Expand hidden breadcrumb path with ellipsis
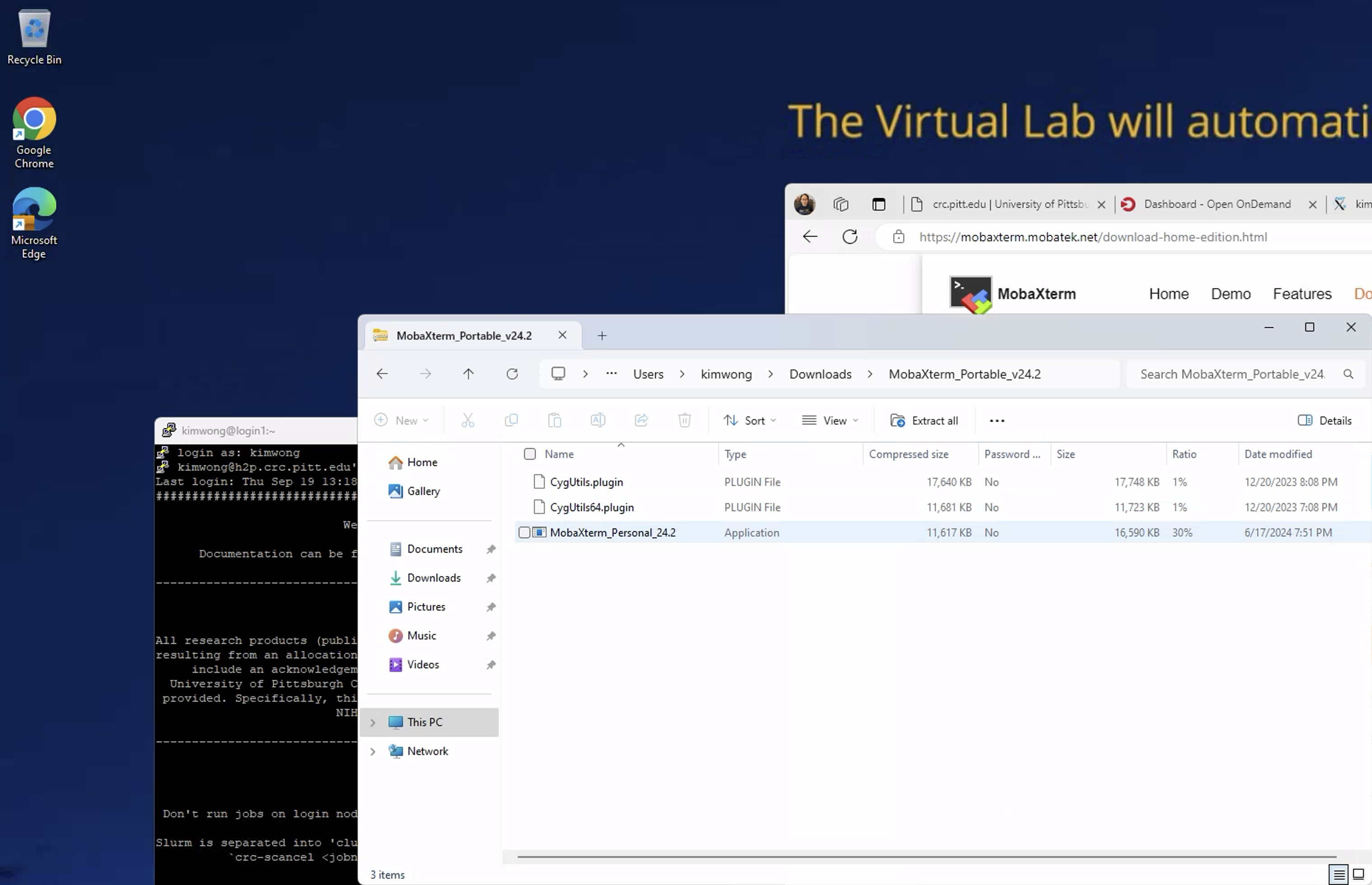The height and width of the screenshot is (885, 1372). click(611, 373)
